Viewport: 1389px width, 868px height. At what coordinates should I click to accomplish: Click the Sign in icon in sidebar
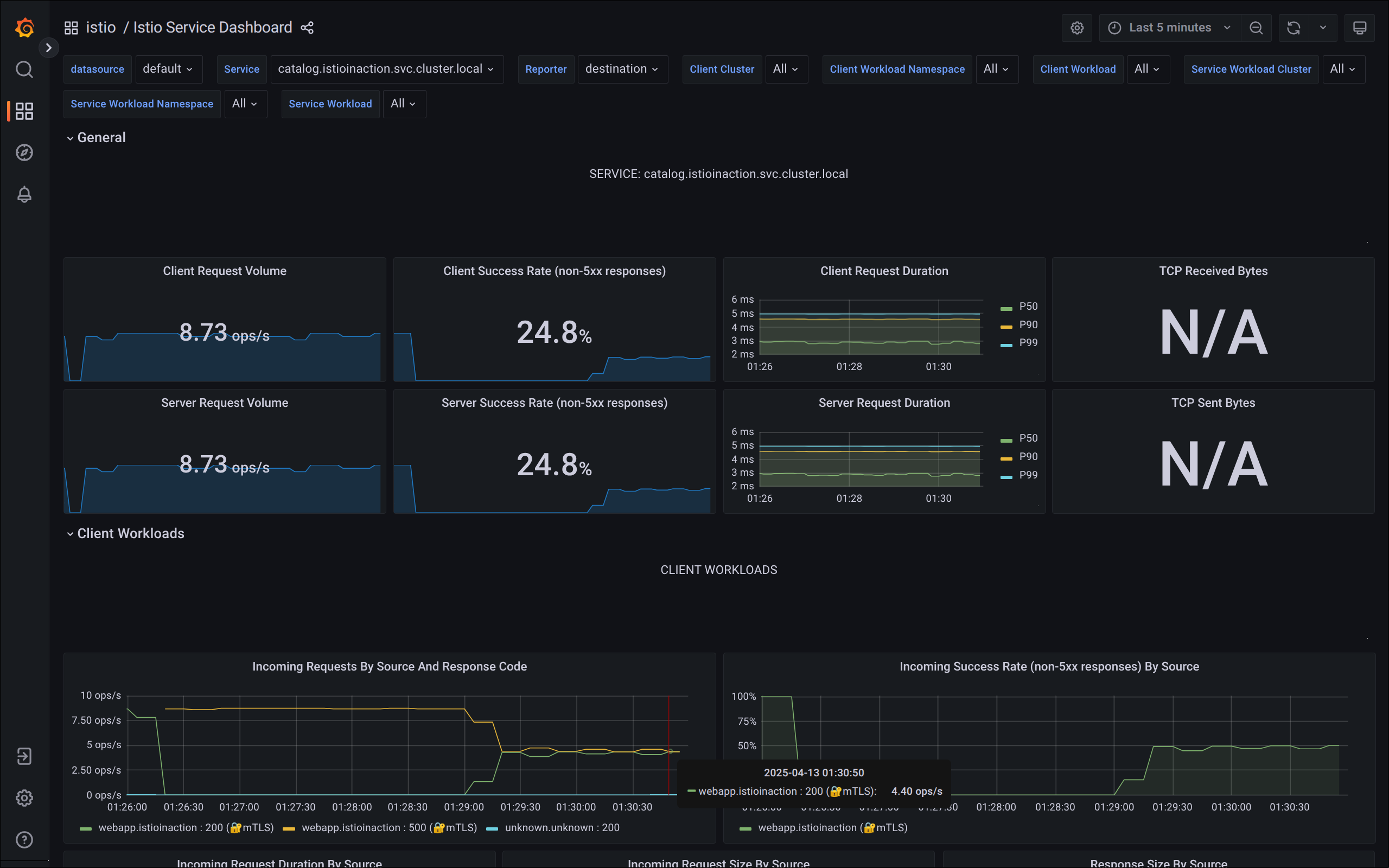[24, 756]
